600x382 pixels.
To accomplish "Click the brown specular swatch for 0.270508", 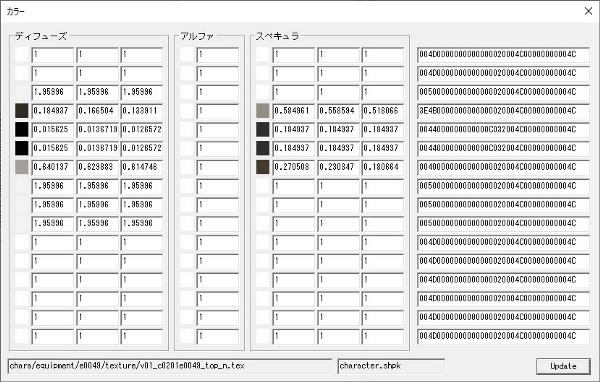I will (x=262, y=167).
